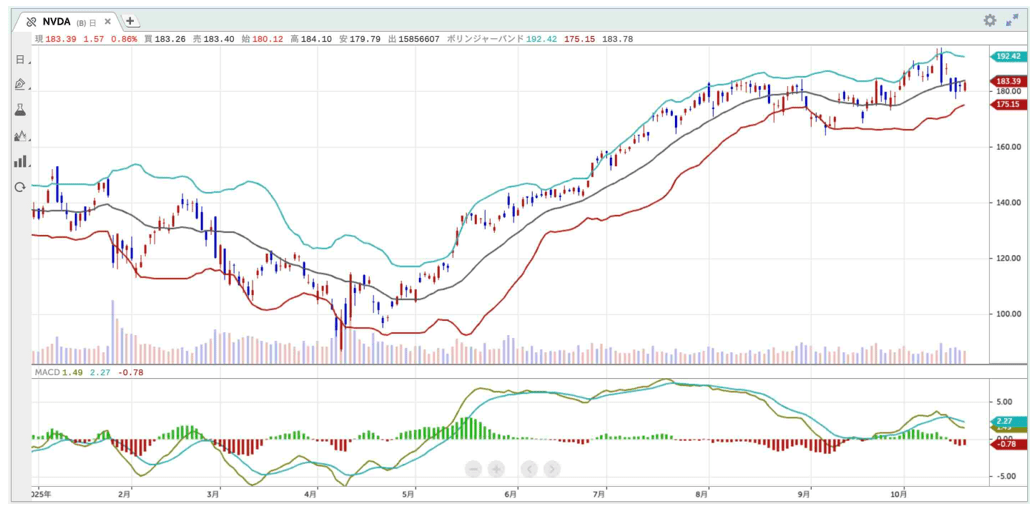Click the flask studies icon
Image resolution: width=1030 pixels, height=508 pixels.
point(20,110)
